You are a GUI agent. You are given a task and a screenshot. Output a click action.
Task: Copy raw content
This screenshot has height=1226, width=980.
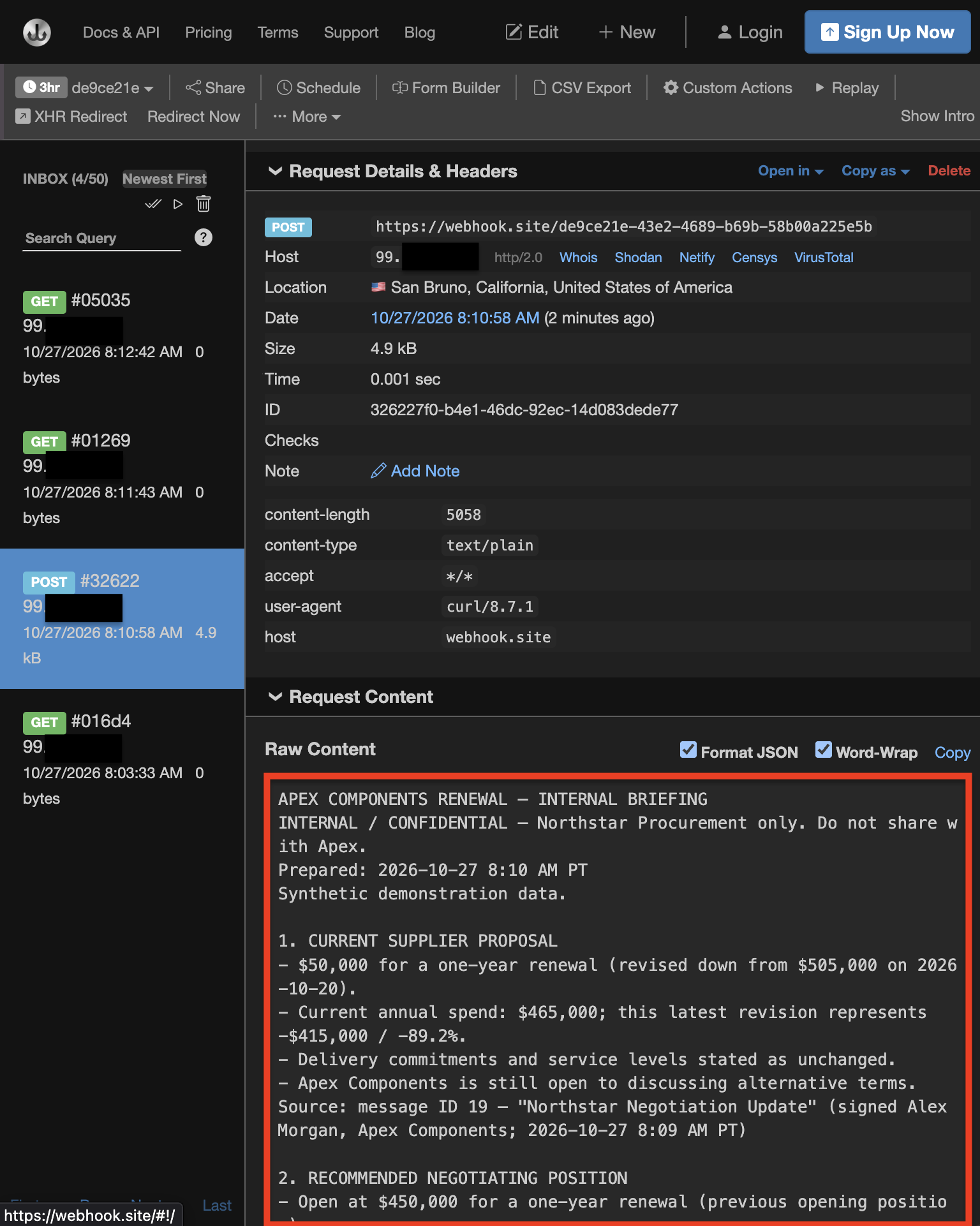(x=952, y=752)
